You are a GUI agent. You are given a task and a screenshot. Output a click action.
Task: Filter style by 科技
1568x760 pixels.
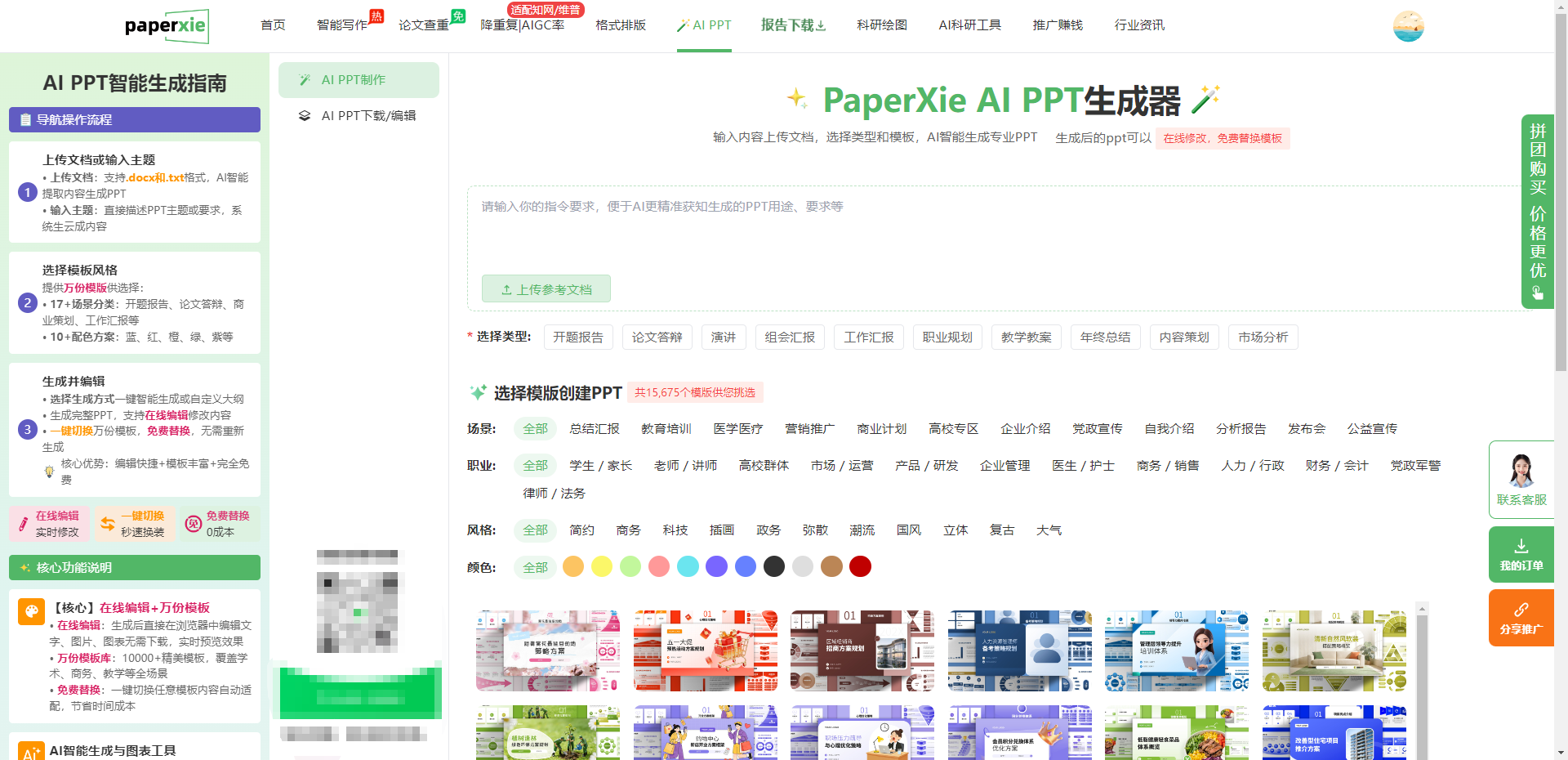(x=675, y=530)
